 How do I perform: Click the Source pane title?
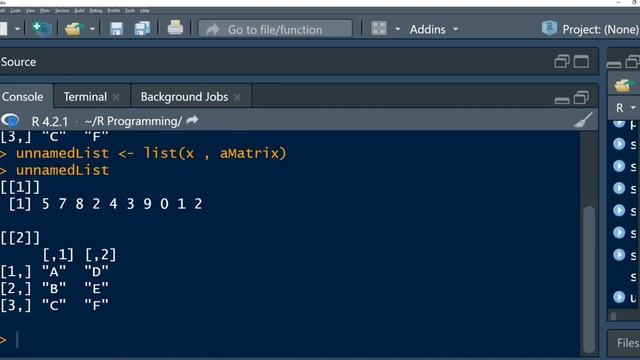coord(18,62)
